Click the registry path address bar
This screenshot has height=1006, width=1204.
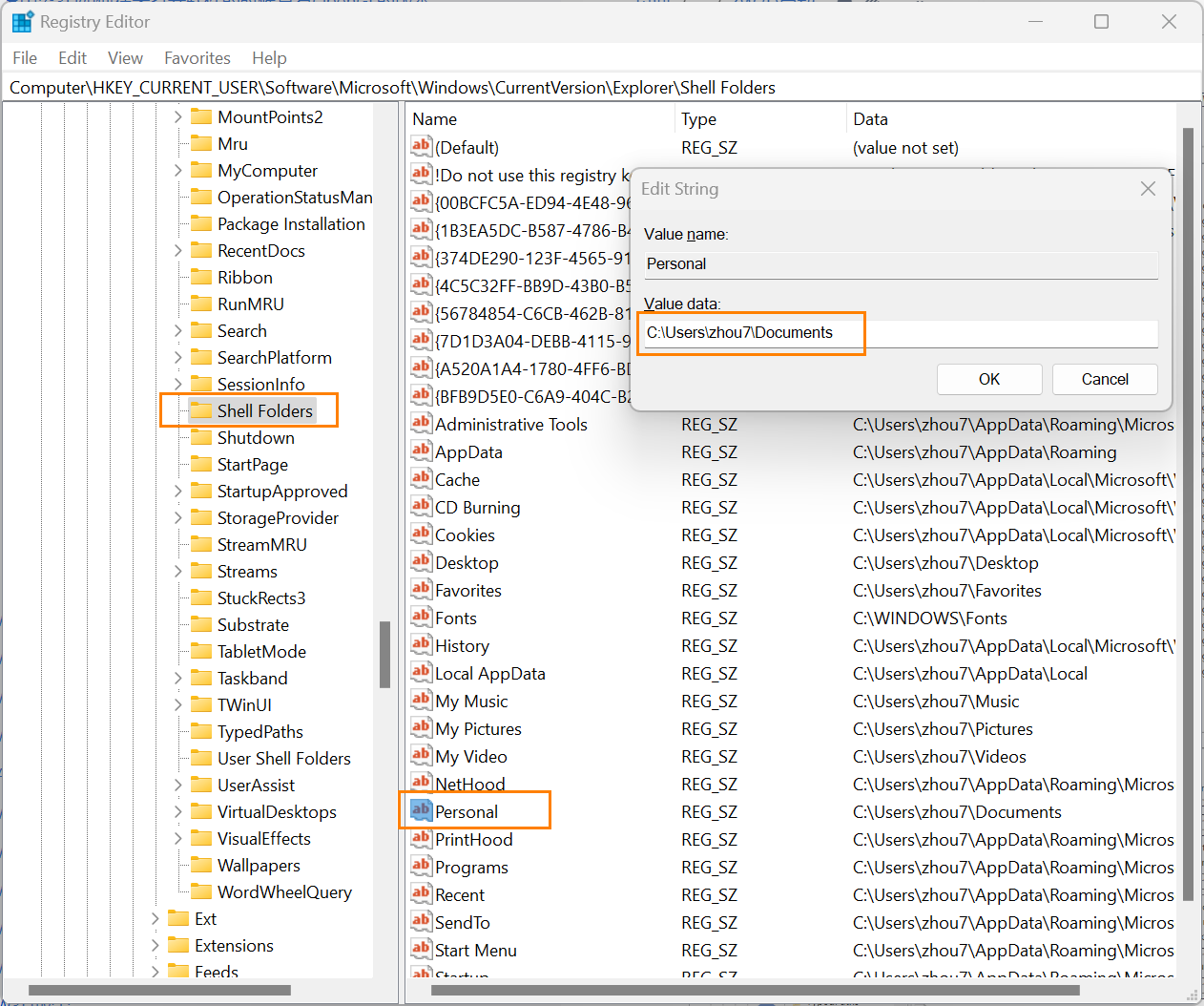[x=601, y=88]
